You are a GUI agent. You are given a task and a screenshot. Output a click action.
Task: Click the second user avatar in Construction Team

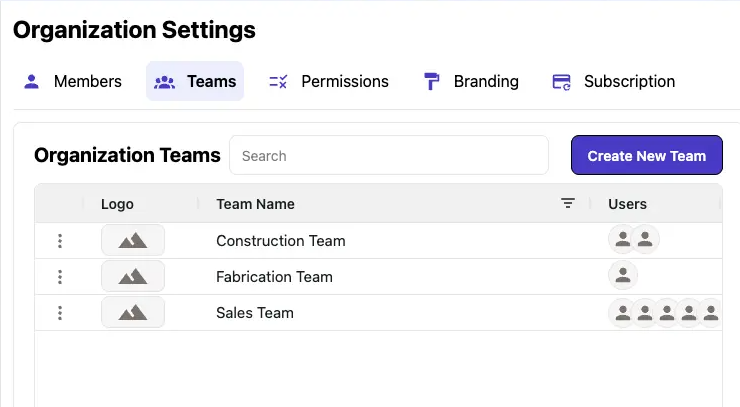pos(645,240)
